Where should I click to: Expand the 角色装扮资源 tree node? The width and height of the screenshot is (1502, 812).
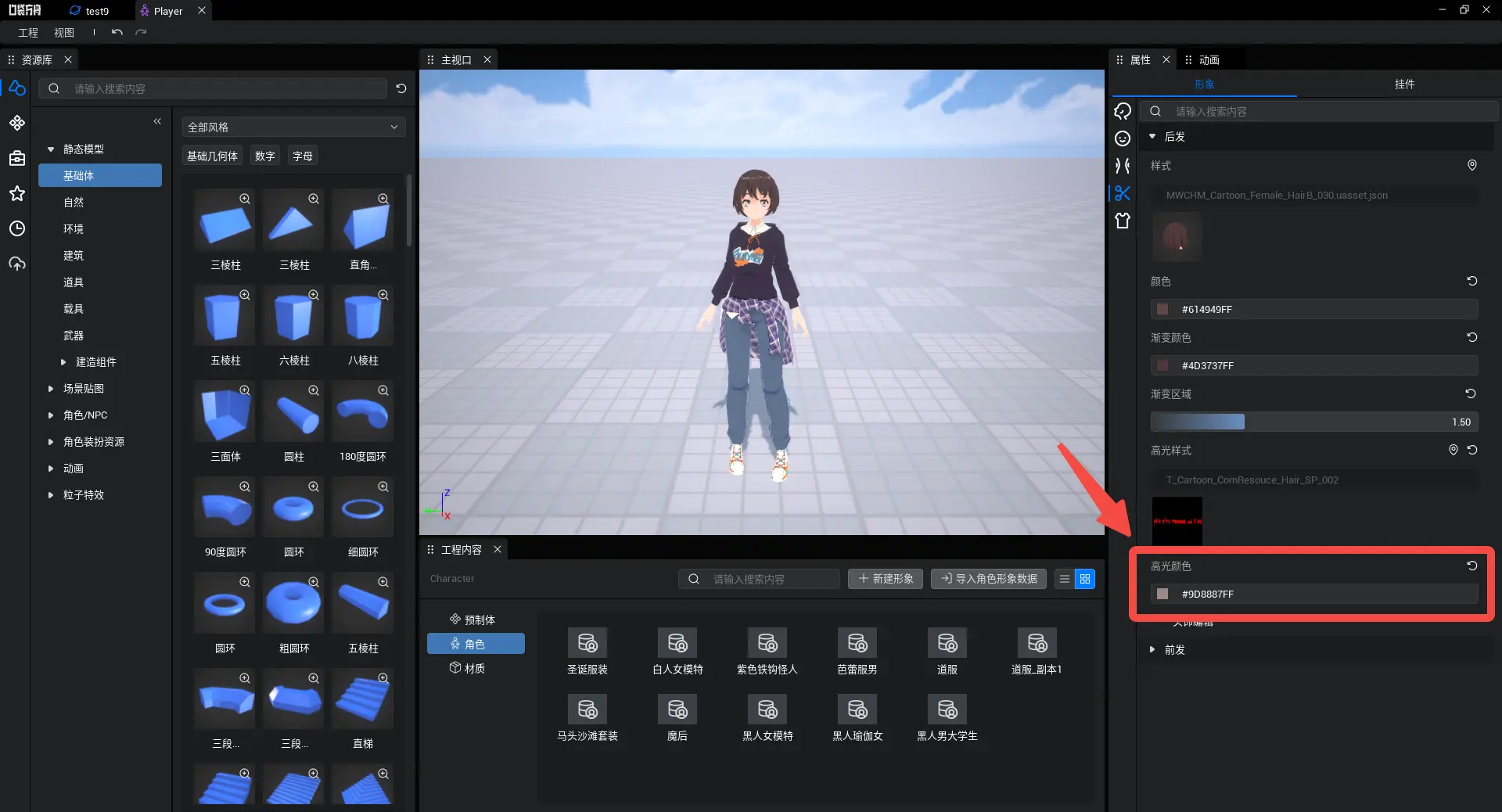51,441
